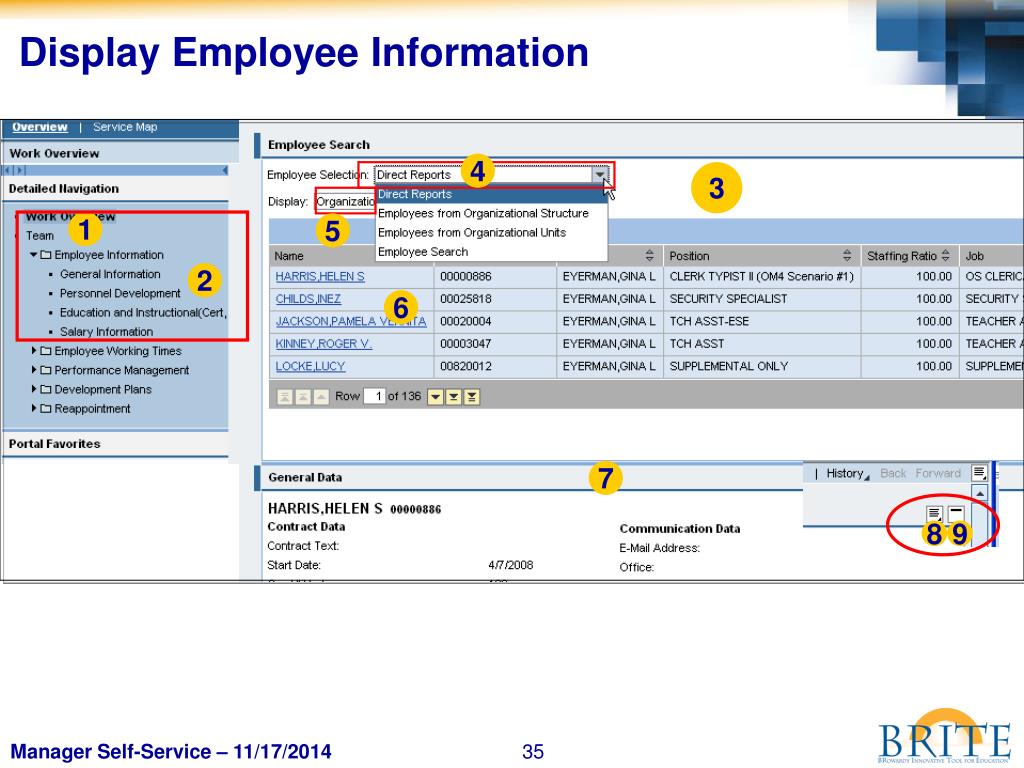Select the SUPPLEMENTAL ONLY position cell
The image size is (1024, 768).
(762, 366)
